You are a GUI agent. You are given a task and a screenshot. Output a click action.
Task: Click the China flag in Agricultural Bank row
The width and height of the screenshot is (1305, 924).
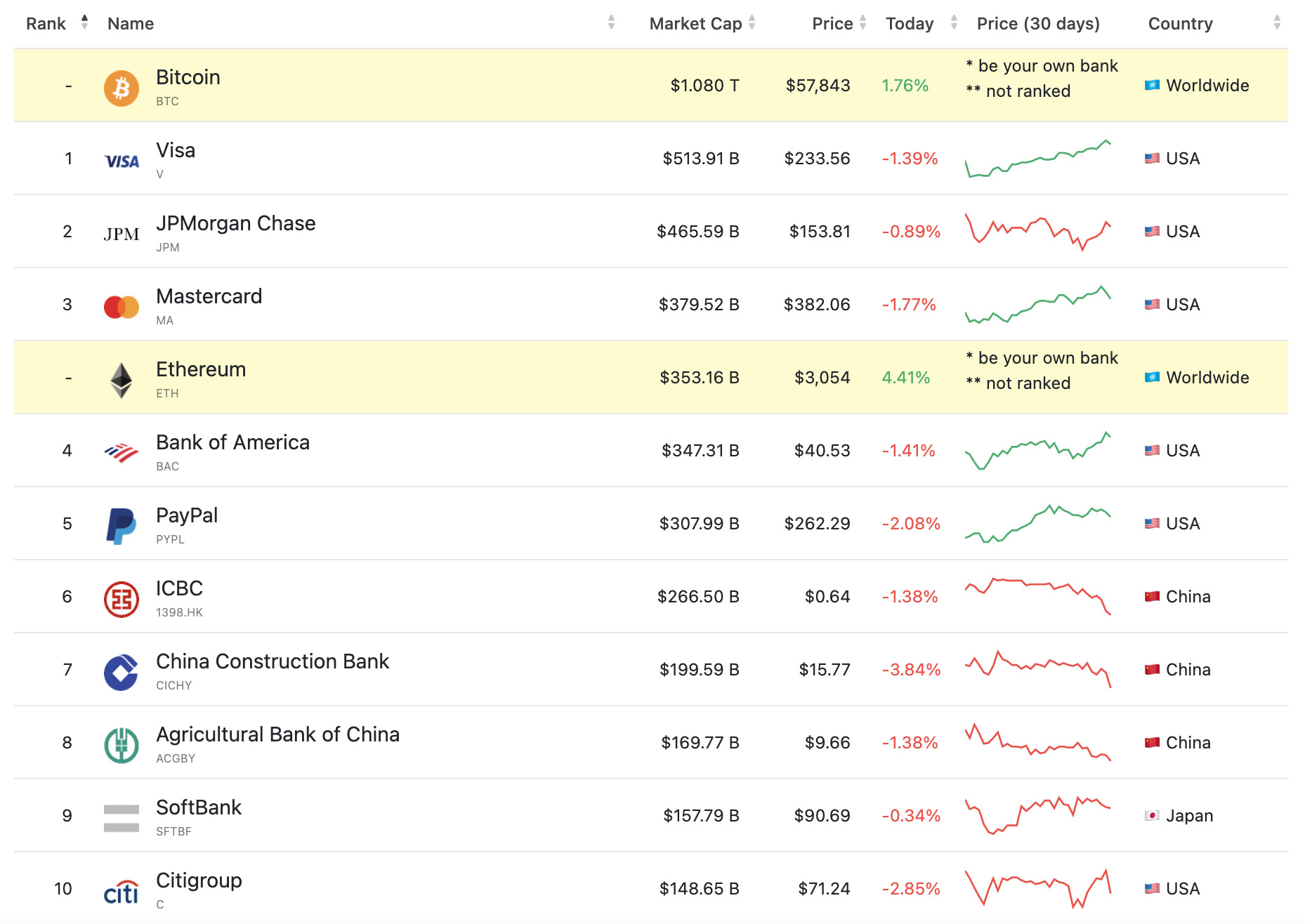(x=1152, y=743)
